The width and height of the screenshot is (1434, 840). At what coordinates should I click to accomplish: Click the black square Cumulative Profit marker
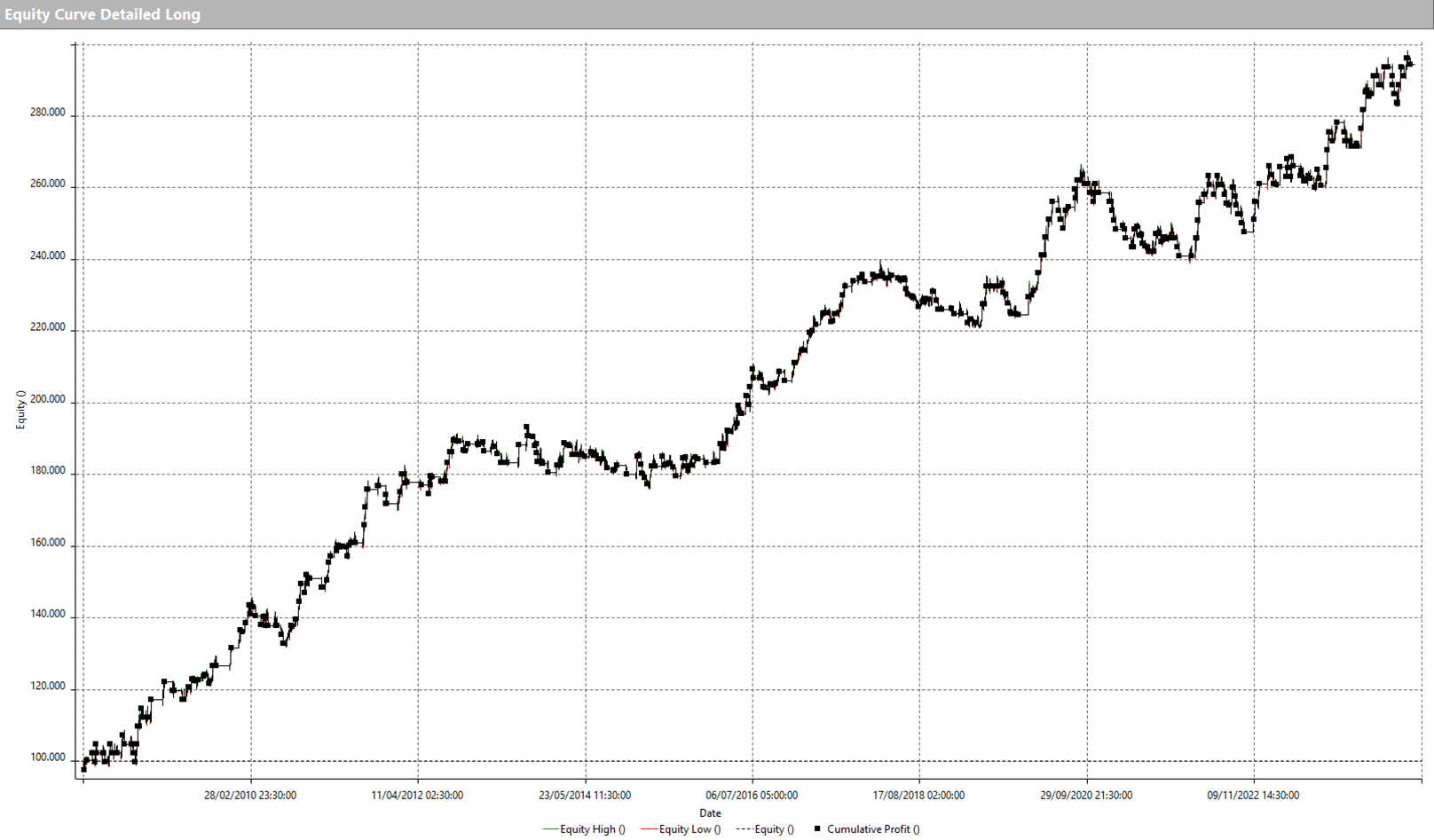tap(817, 828)
